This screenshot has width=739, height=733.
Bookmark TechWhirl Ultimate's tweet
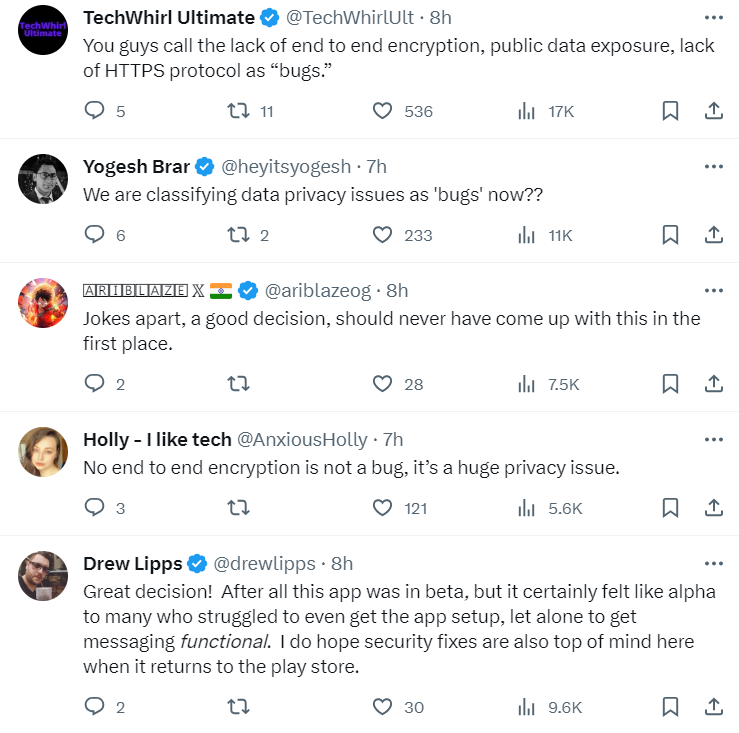coord(671,111)
